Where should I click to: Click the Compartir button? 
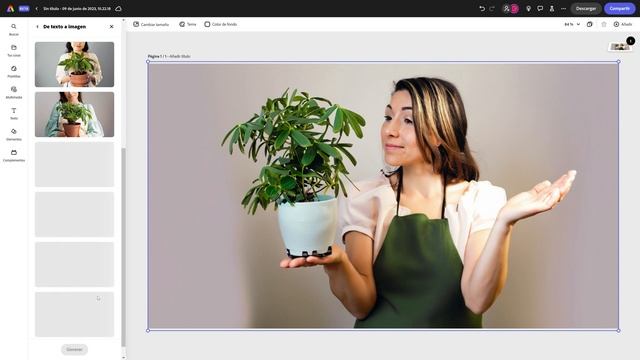point(620,9)
